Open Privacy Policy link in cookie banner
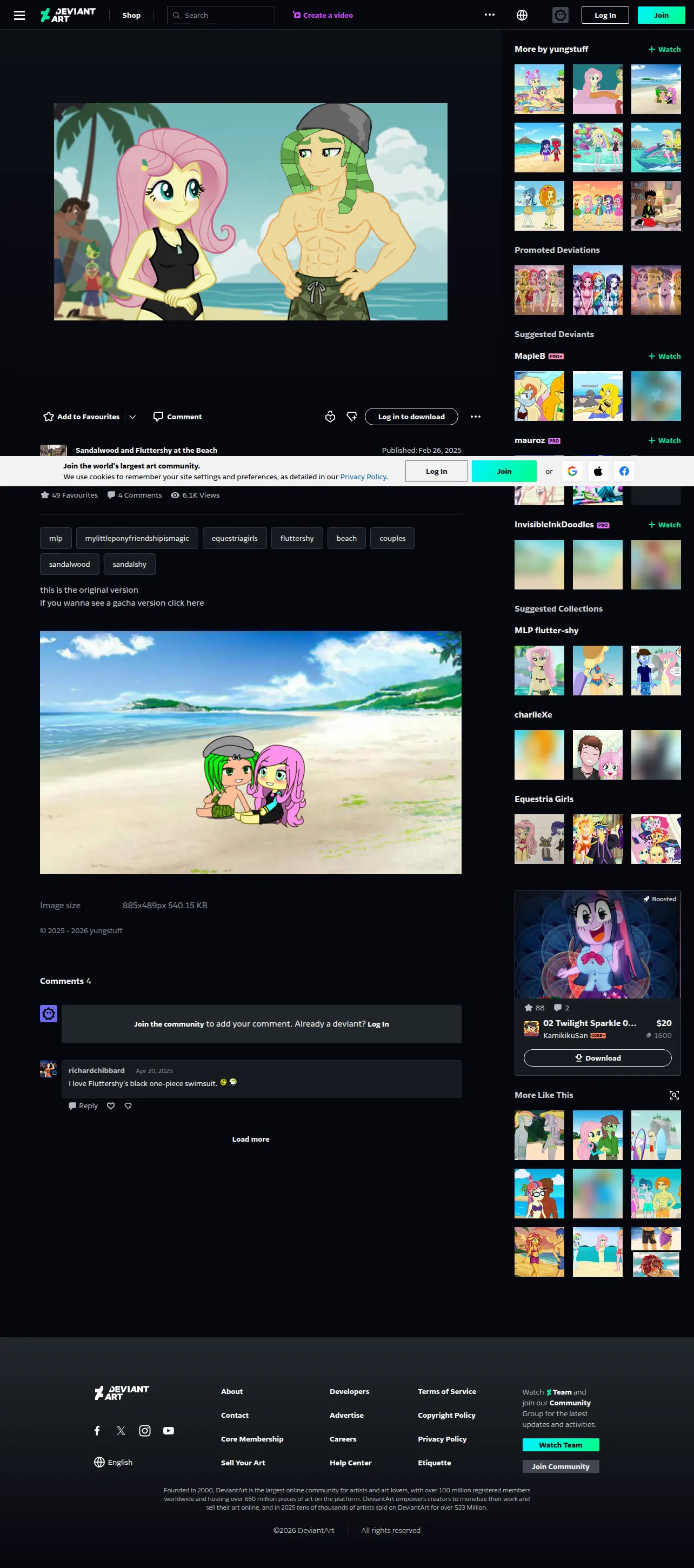 [363, 477]
